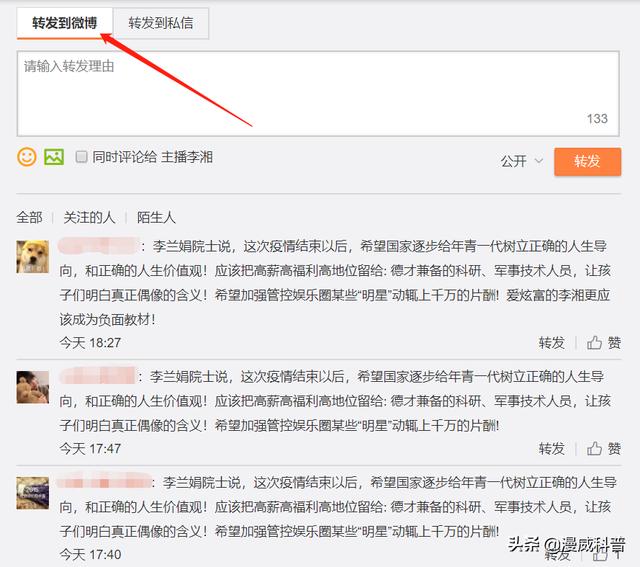640x567 pixels.
Task: Click 赞 text on 17:47 comment
Action: (614, 448)
